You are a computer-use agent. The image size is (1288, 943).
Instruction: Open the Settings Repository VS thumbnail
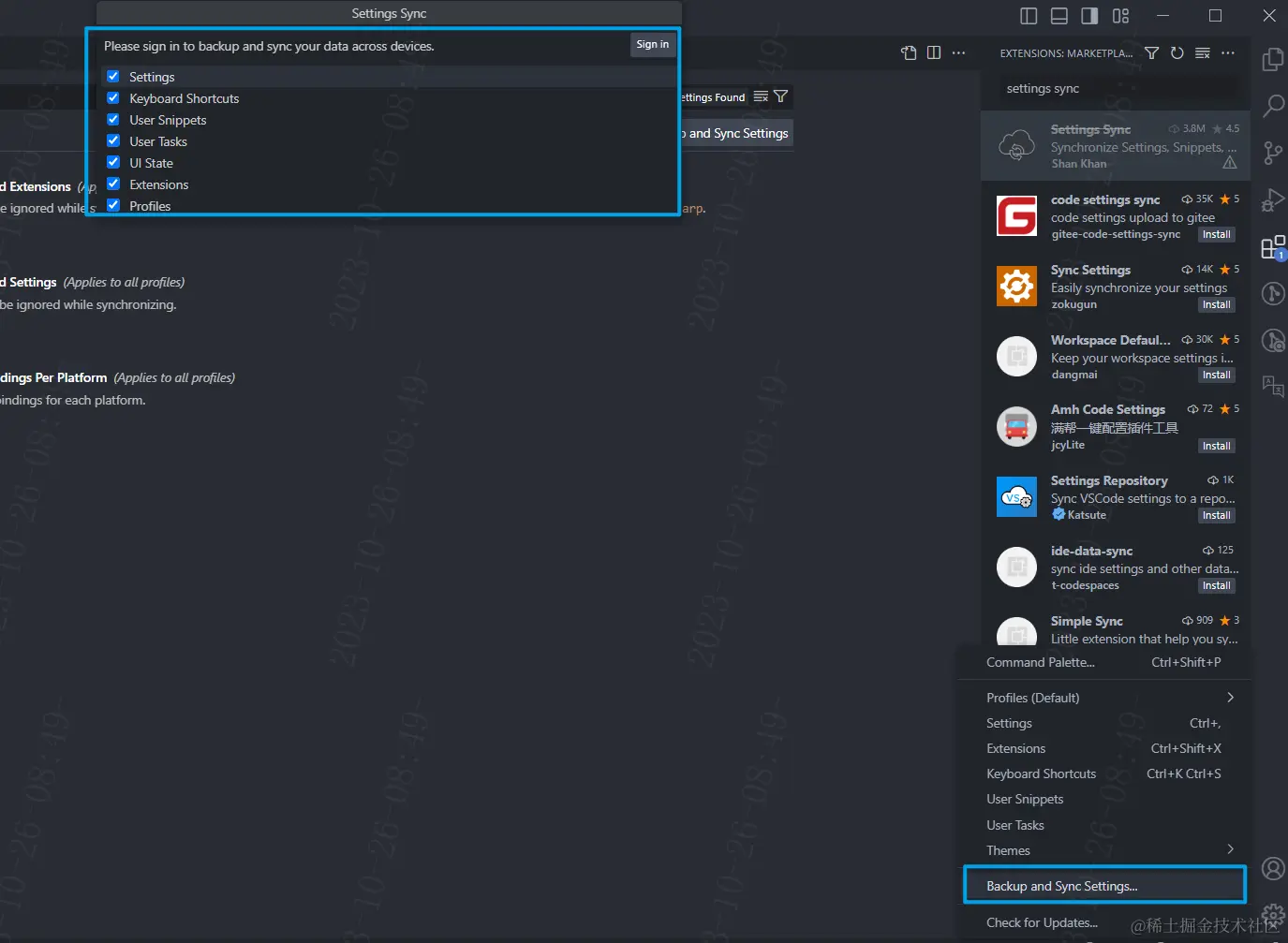1016,497
